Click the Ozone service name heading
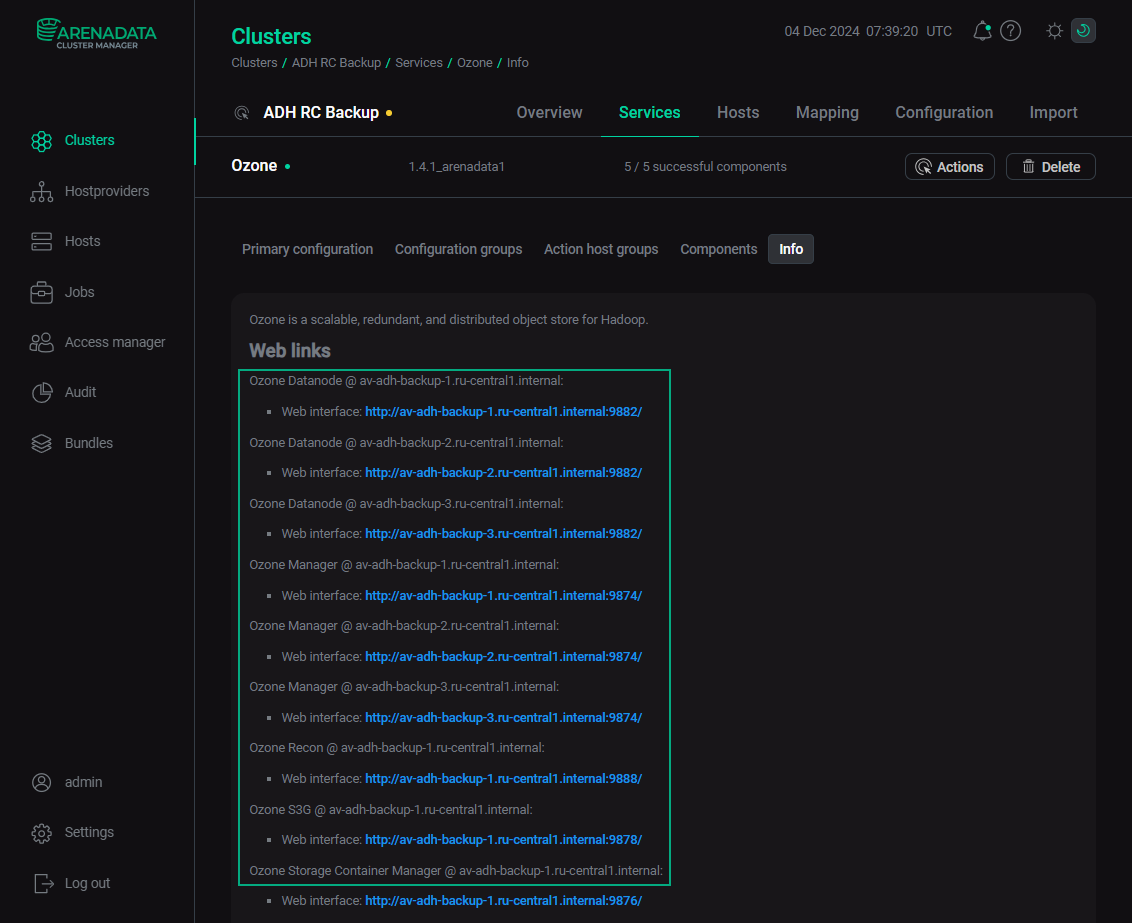 254,166
